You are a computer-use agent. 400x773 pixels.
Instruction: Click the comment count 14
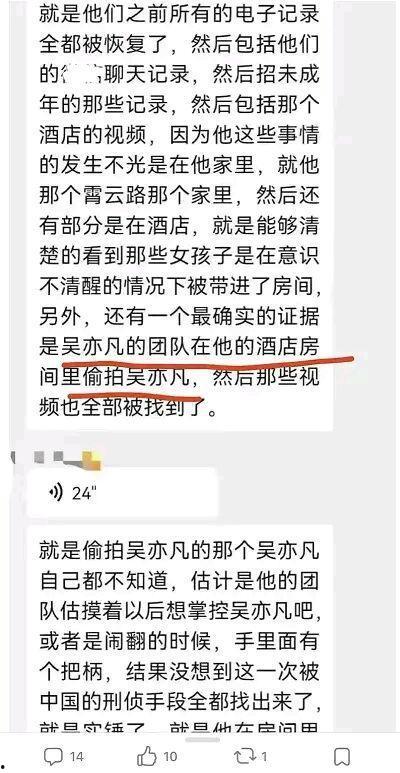tap(75, 757)
